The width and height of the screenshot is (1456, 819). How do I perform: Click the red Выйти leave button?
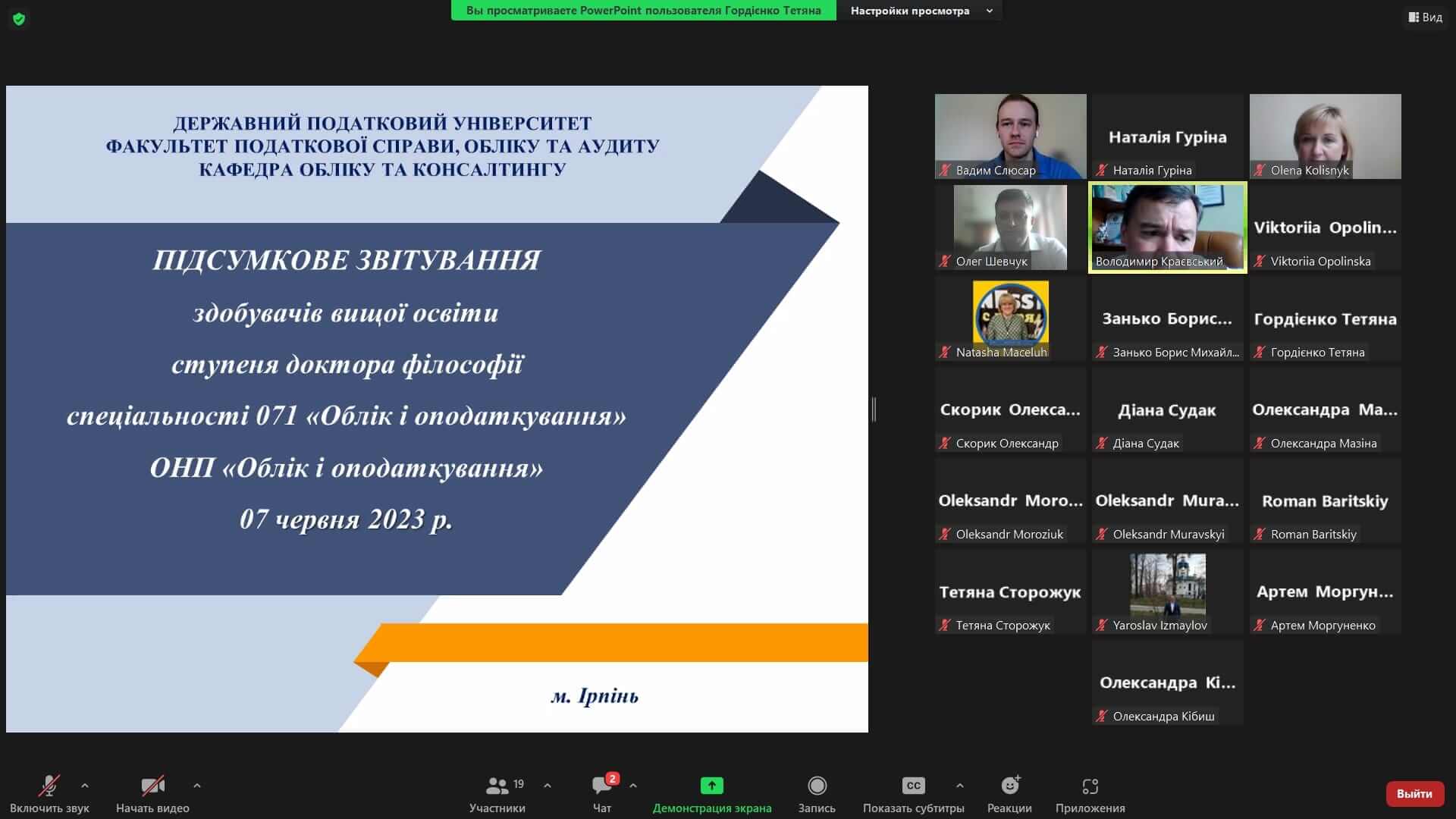pos(1414,793)
